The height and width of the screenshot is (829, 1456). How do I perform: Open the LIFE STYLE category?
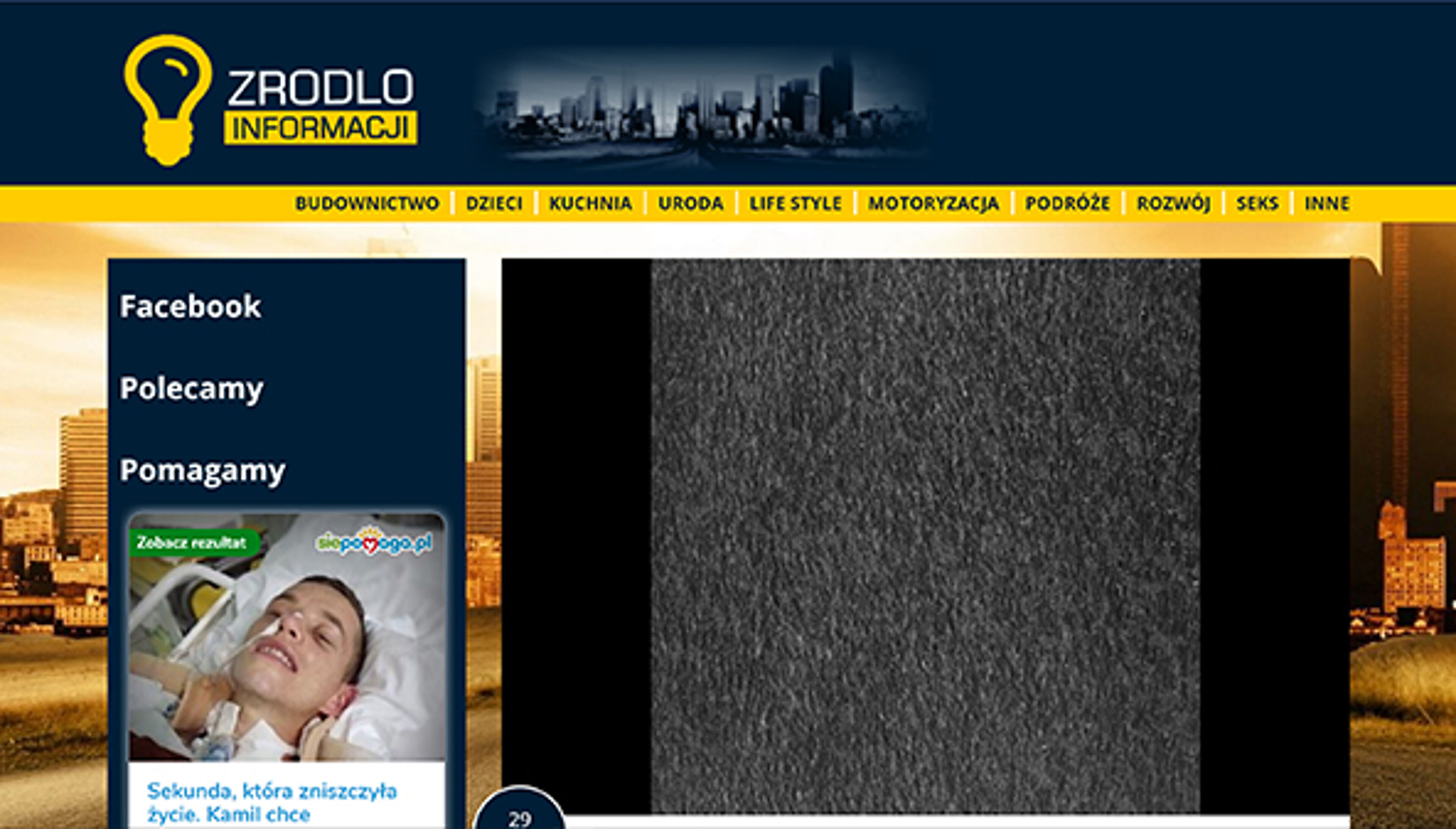[795, 203]
